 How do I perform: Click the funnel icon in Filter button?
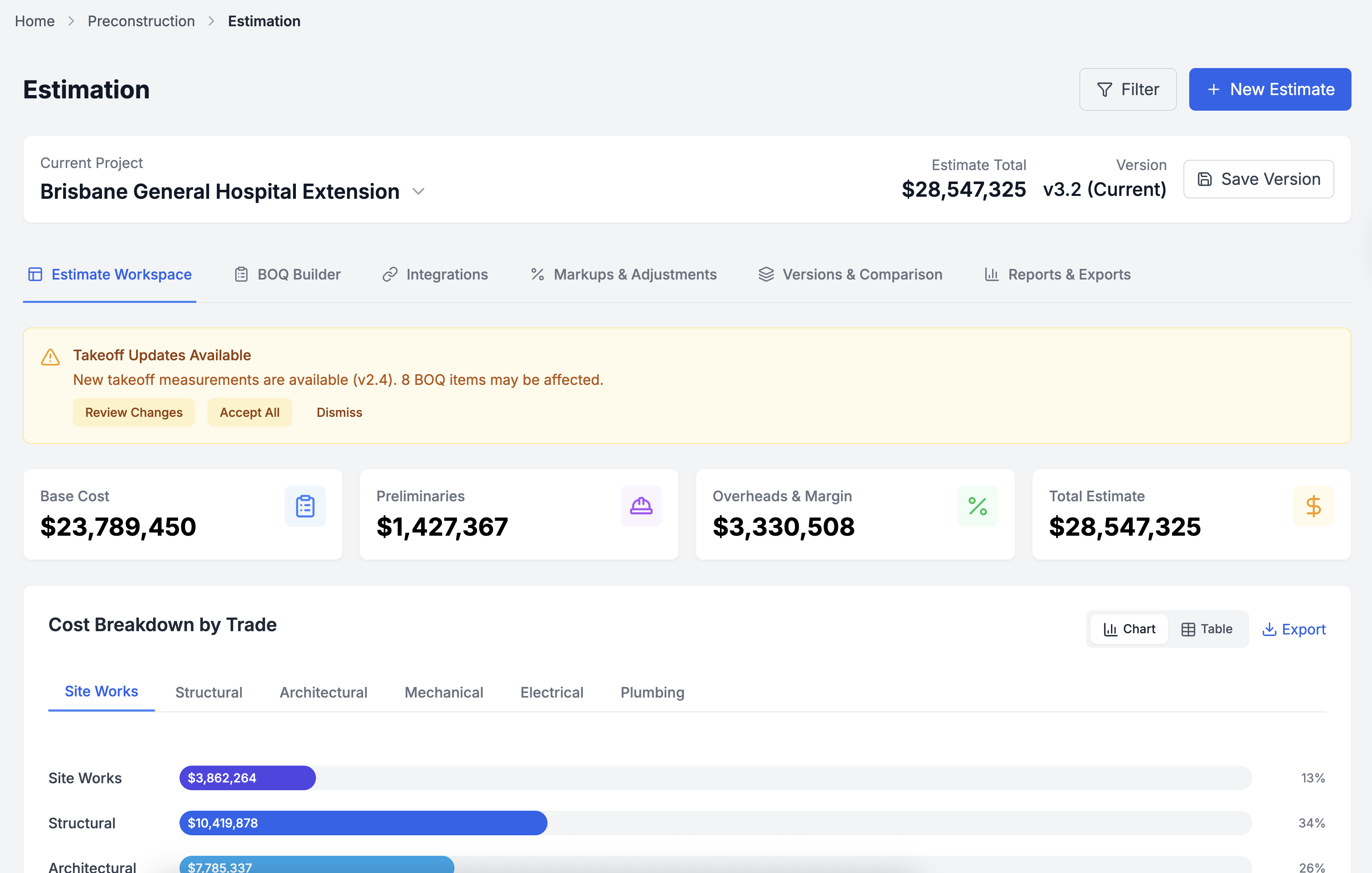pos(1104,89)
